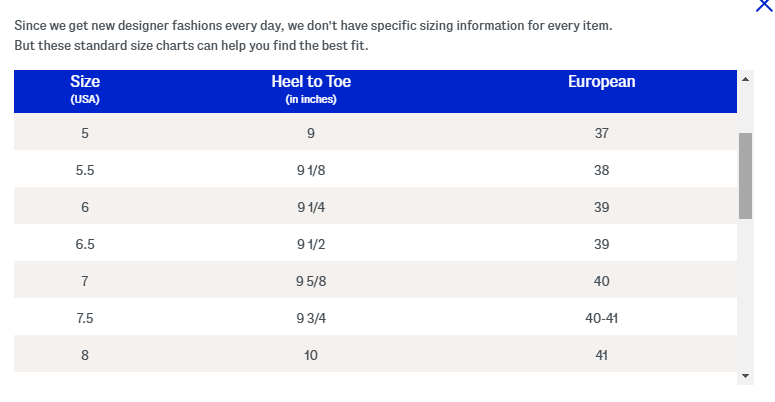Close the size chart popup
Screen dimensions: 775x402
point(763,6)
